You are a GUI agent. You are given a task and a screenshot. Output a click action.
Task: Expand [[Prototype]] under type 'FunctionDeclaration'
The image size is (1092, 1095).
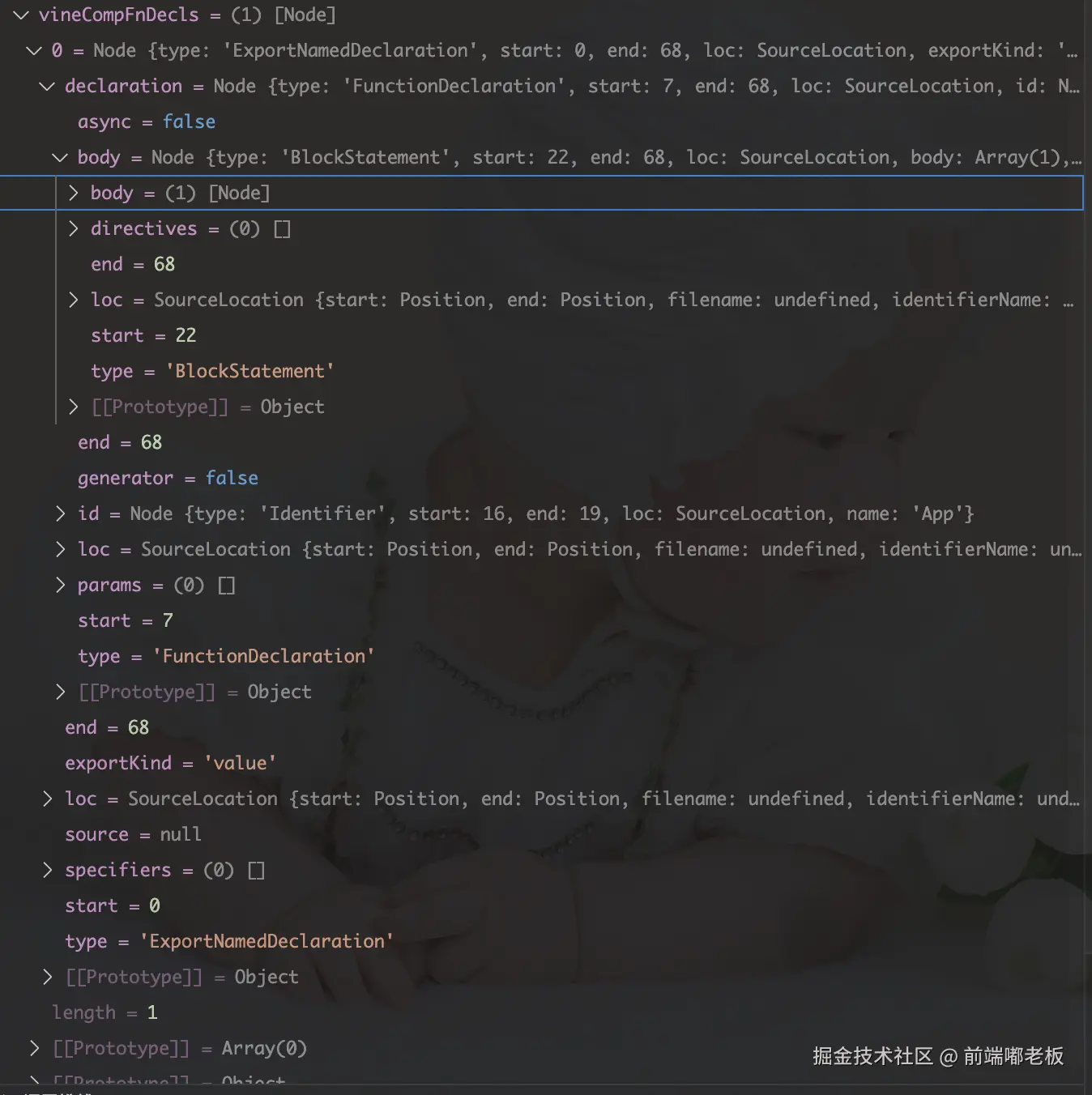pos(60,692)
